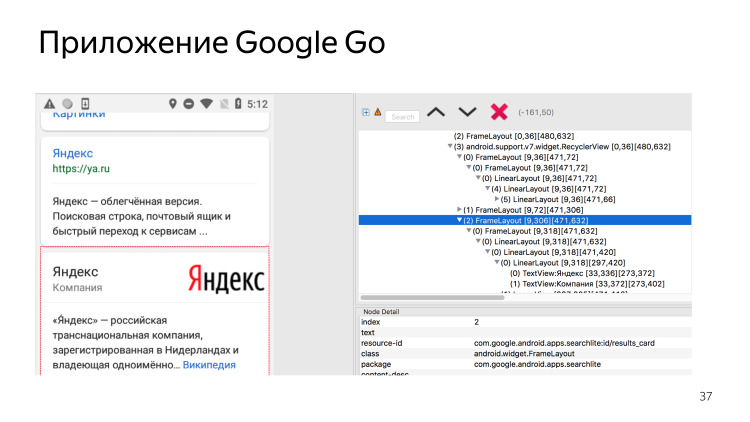
Task: Click the empty text row in Node Detail
Action: (x=525, y=333)
